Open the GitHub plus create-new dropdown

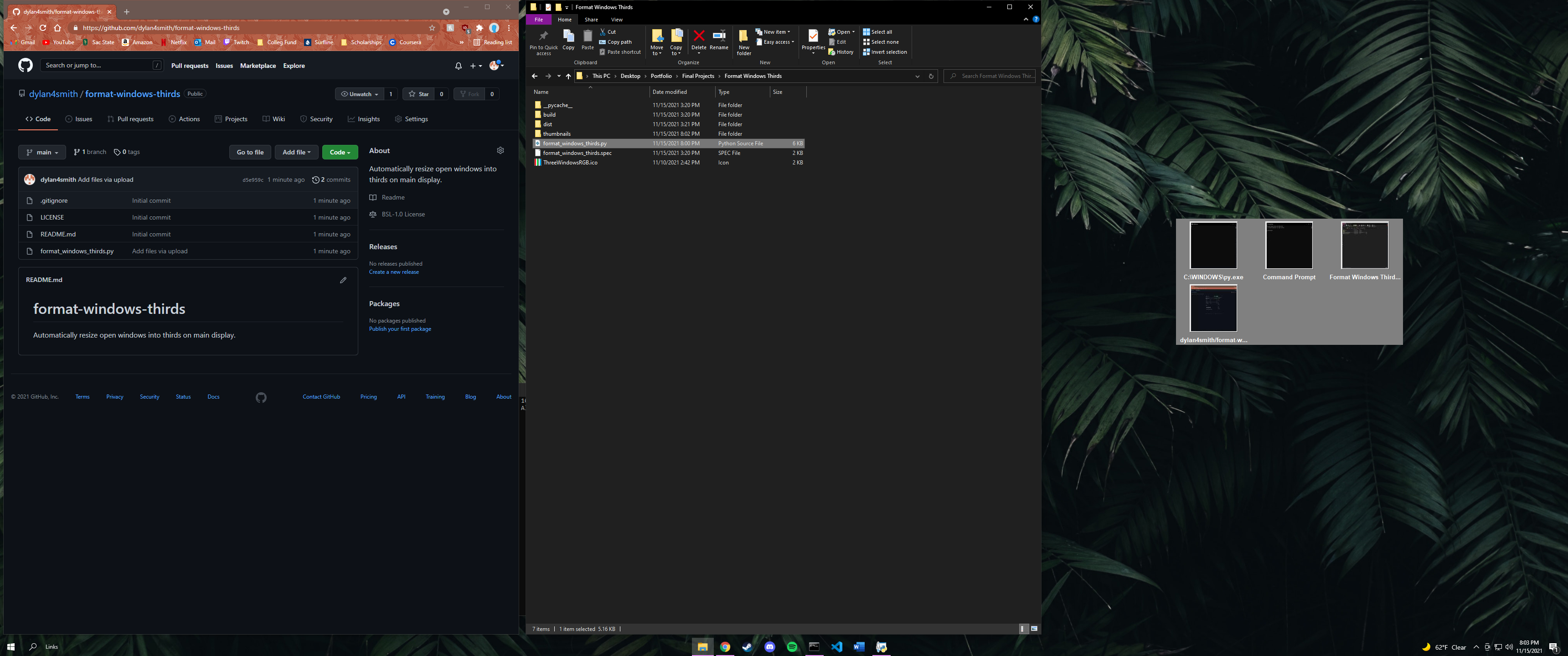tap(475, 66)
